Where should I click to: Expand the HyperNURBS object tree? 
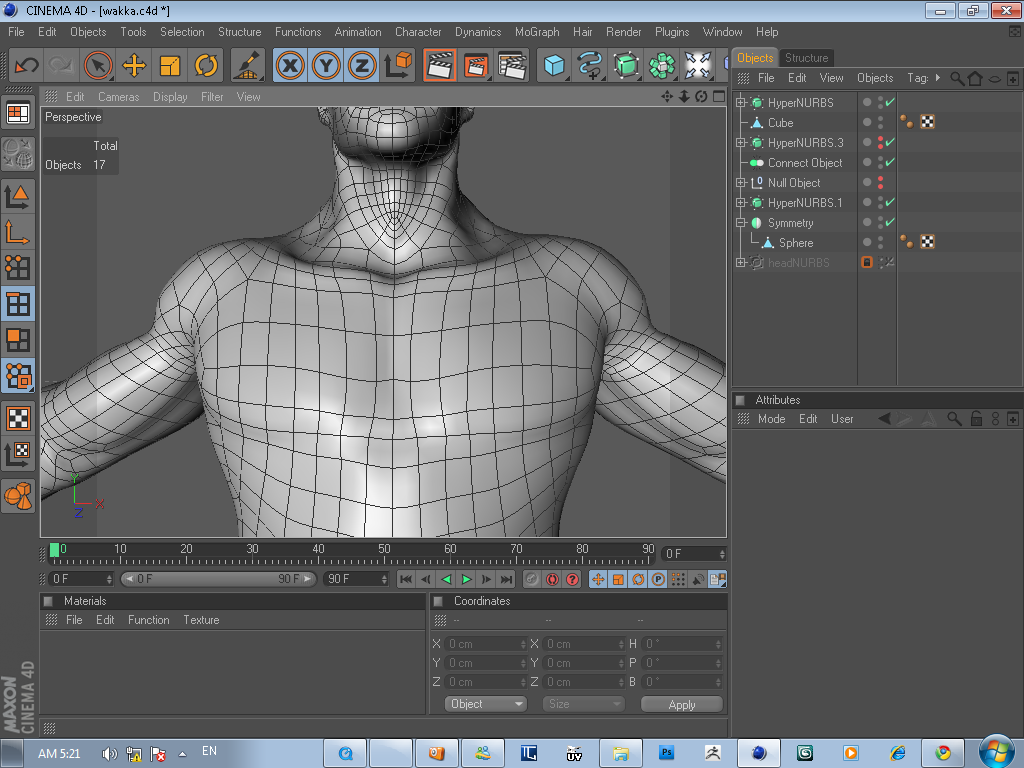(x=740, y=103)
